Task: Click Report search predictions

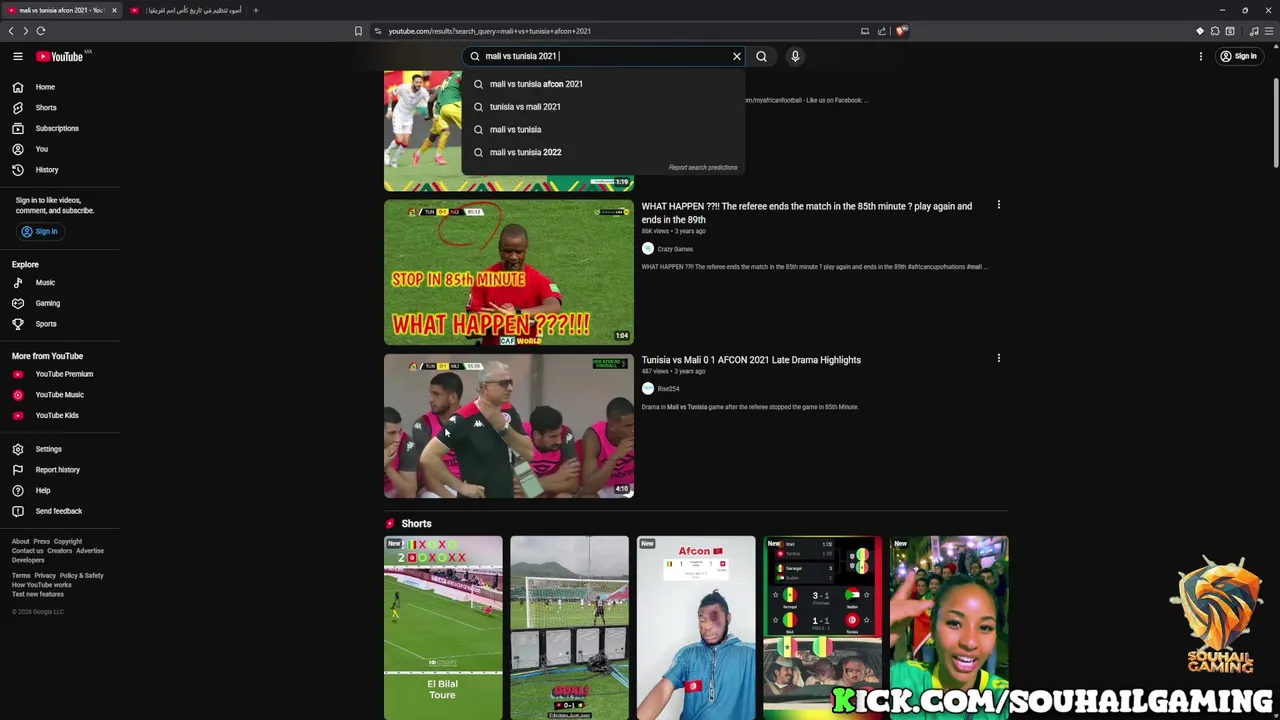Action: point(703,168)
